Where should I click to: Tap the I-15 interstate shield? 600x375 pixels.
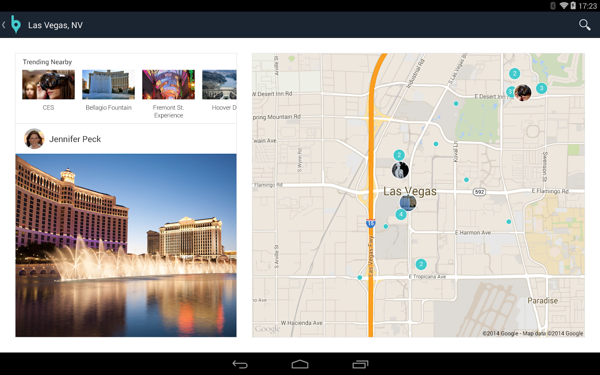click(x=370, y=223)
